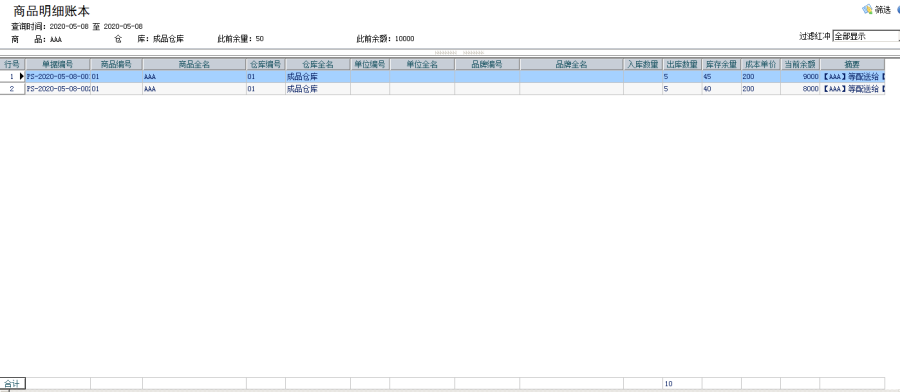Open the 过滤红冲 dropdown showing 全部显示

(x=866, y=36)
